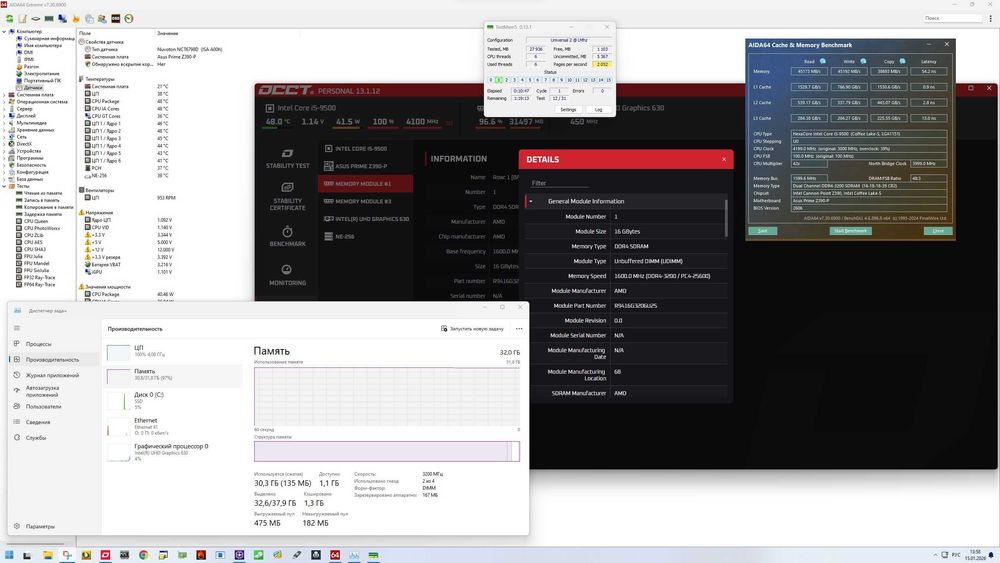The width and height of the screenshot is (1000, 563).
Task: Select CPU Queen test in AIDA64 tree
Action: (36, 221)
